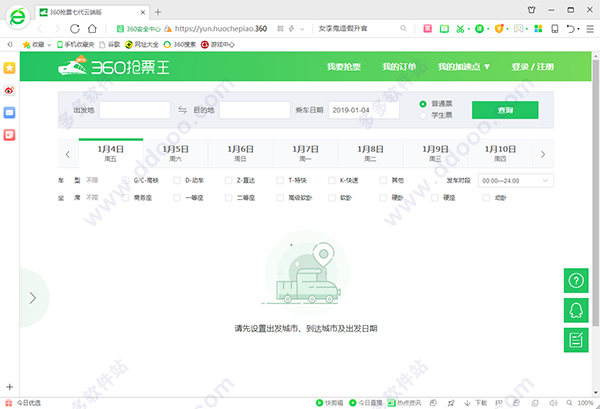Image resolution: width=600 pixels, height=409 pixels.
Task: Check the G/C-高铁 train type box
Action: (x=125, y=180)
